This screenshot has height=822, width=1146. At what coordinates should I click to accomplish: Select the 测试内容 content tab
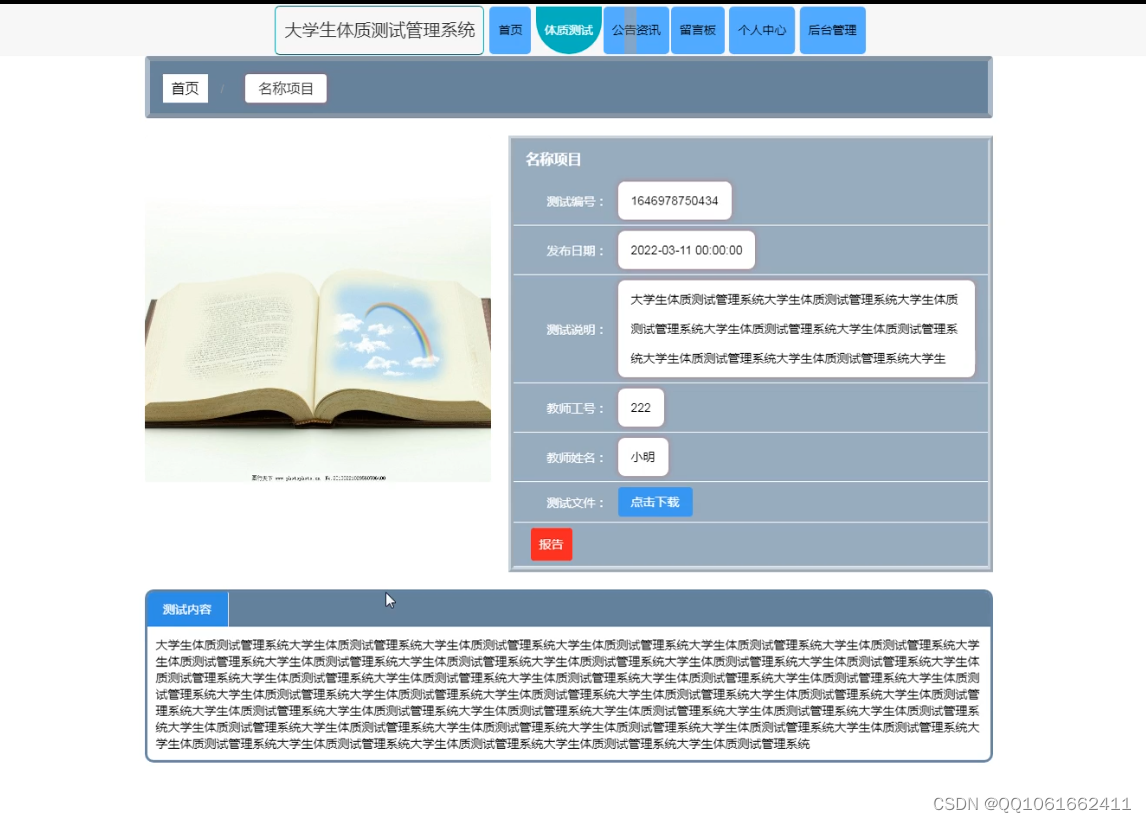pyautogui.click(x=187, y=608)
